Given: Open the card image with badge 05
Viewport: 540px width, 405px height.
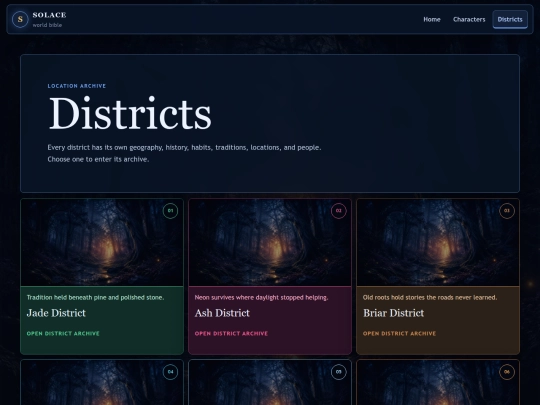Looking at the screenshot, I should pyautogui.click(x=270, y=383).
